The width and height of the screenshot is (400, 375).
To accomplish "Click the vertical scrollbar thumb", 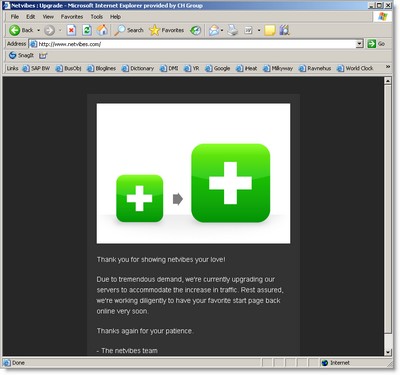I will click(387, 209).
